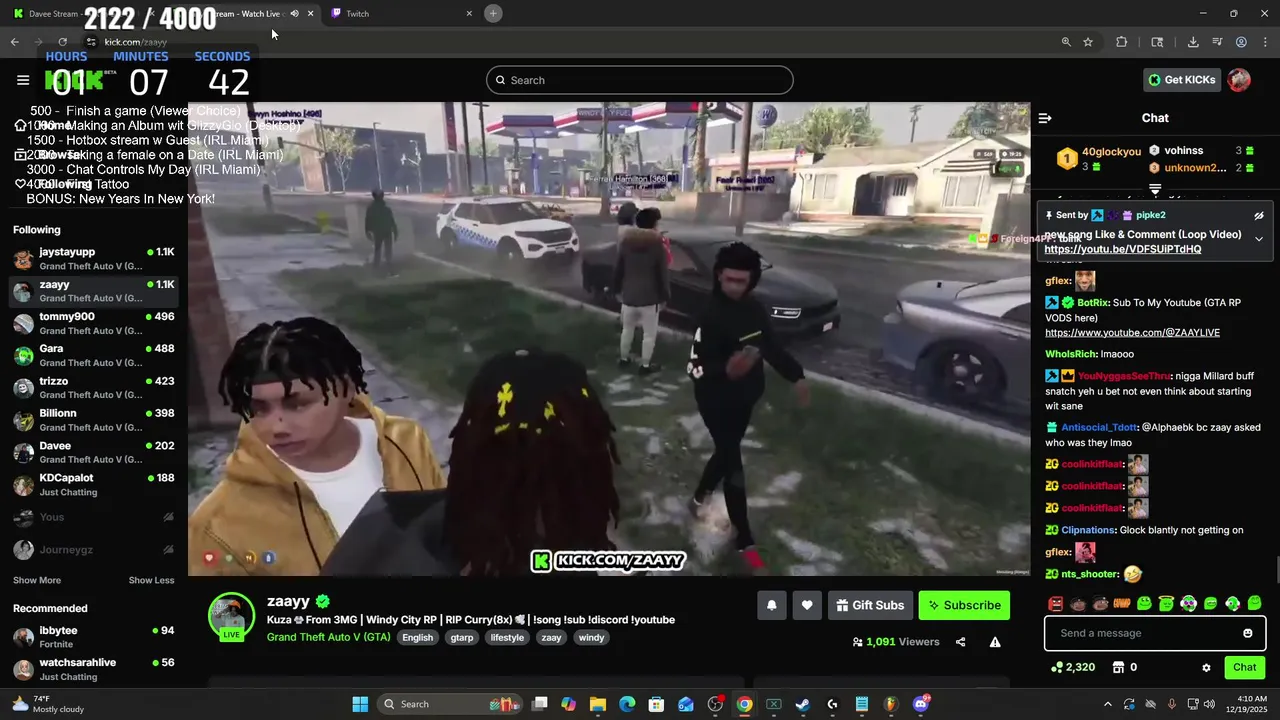Image resolution: width=1280 pixels, height=720 pixels.
Task: Favorite zaayy with the heart icon
Action: (x=807, y=605)
